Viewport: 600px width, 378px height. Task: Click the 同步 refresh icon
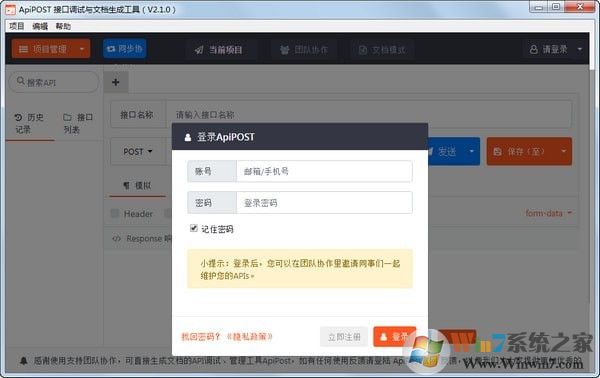coord(111,49)
